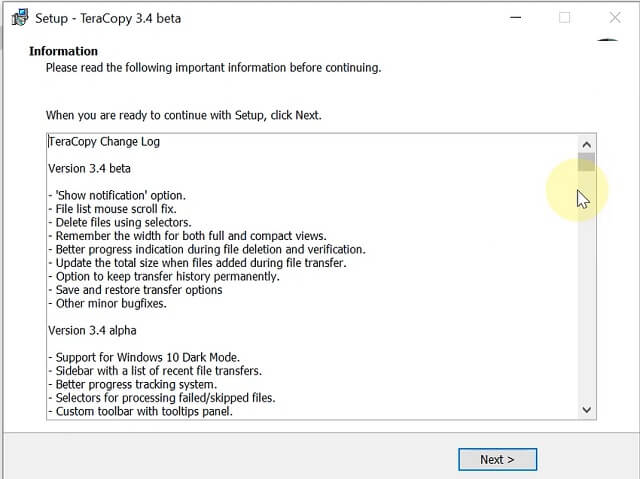The image size is (640, 479).
Task: Click line 'Remember the width for both full and compact views.'
Action: click(x=187, y=236)
